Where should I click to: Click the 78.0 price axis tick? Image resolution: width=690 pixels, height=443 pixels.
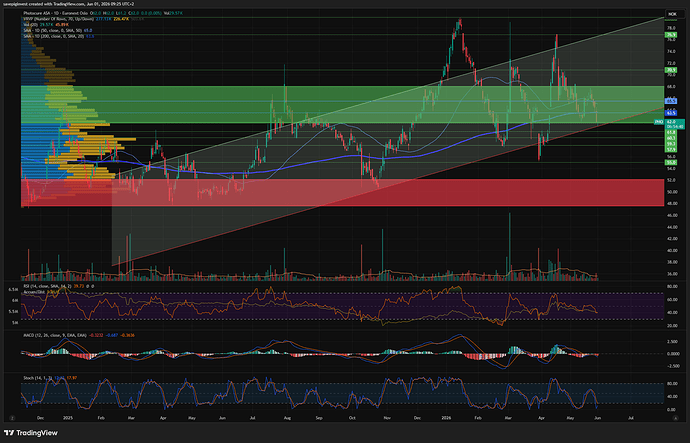click(x=671, y=28)
